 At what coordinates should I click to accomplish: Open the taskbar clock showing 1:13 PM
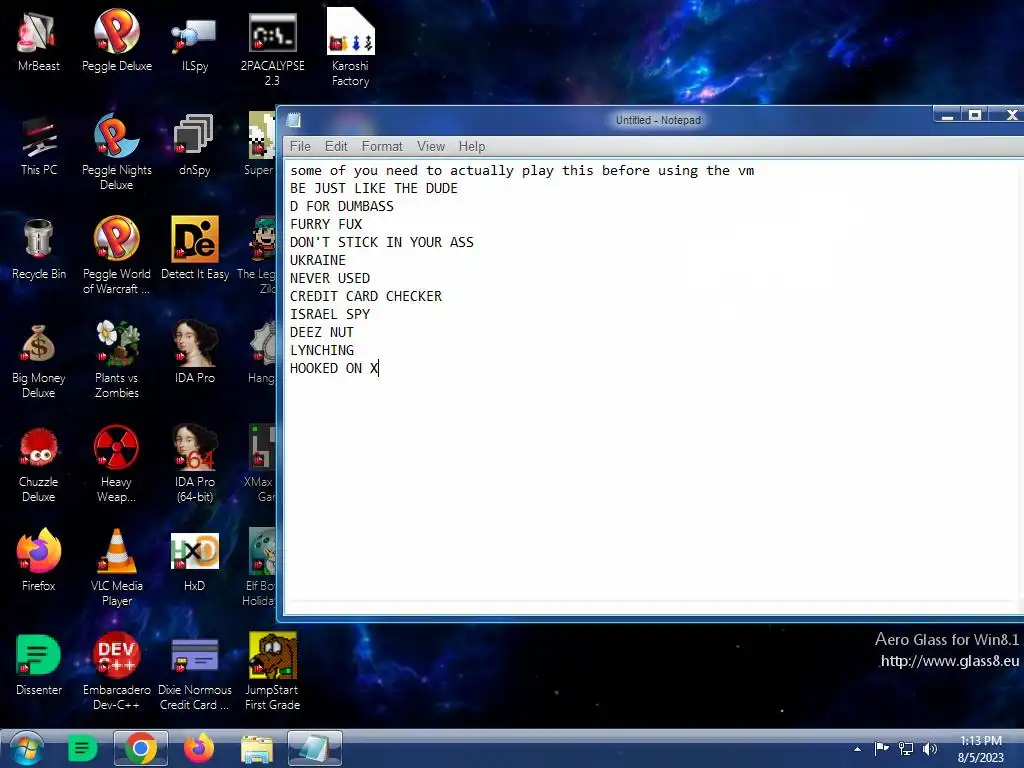[x=980, y=749]
